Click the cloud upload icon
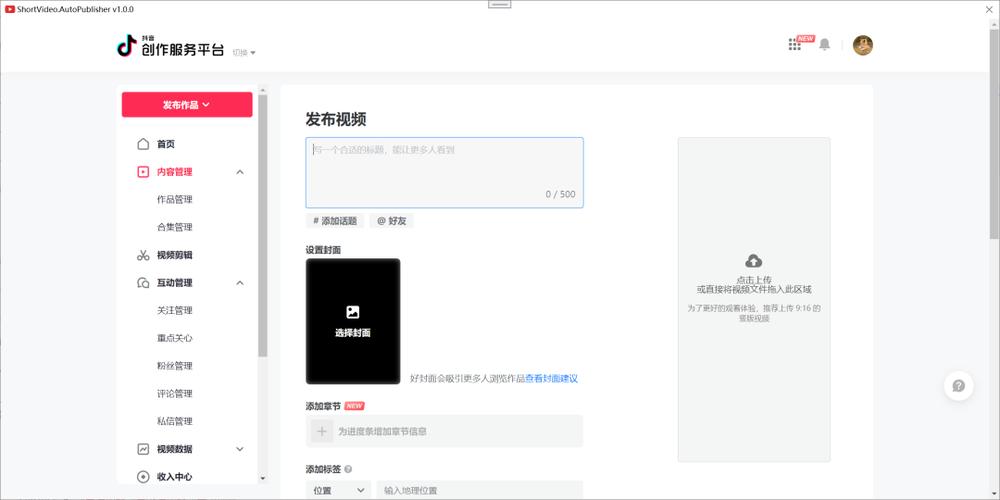1000x500 pixels. (754, 261)
